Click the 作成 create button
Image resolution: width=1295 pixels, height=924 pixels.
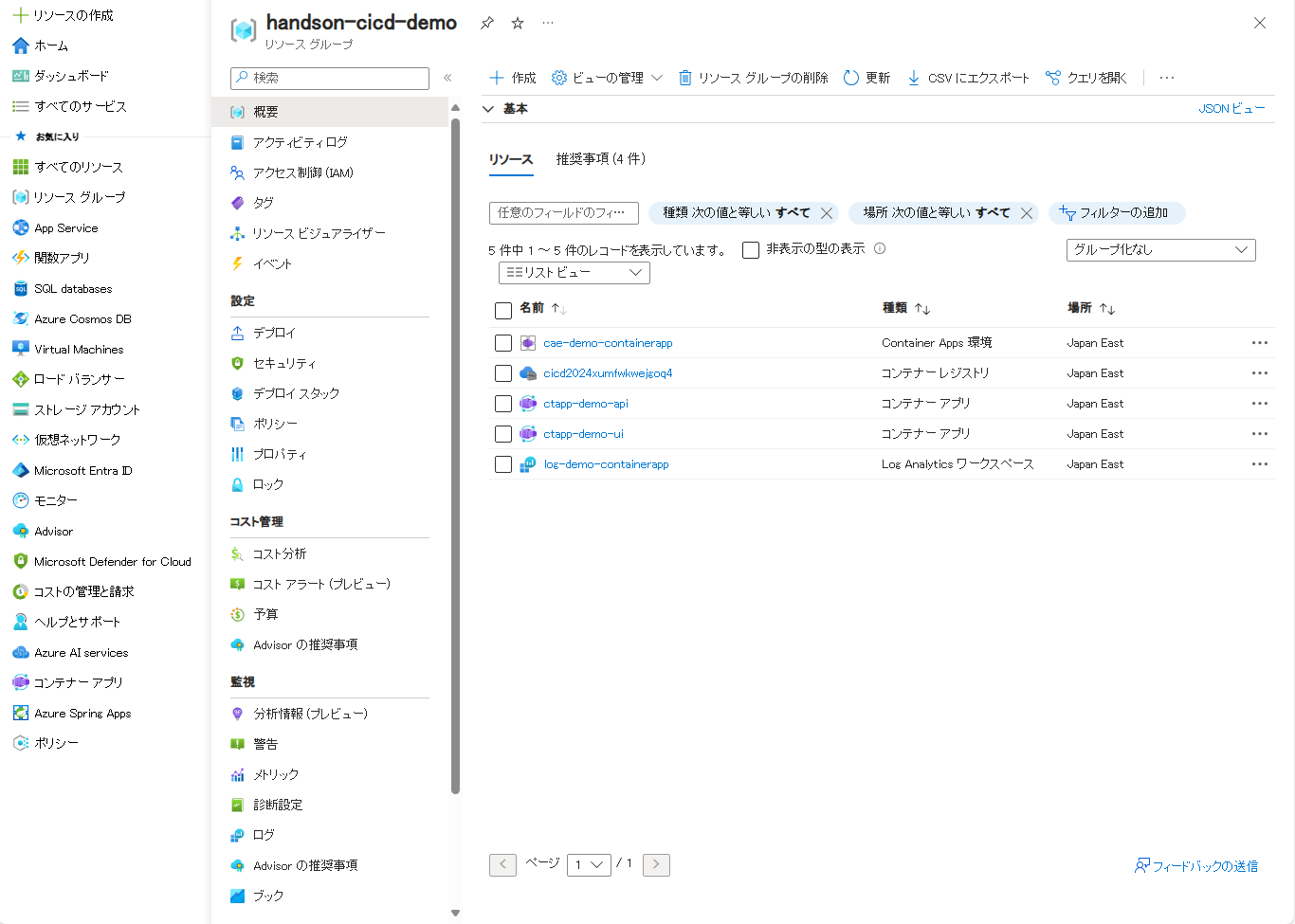point(513,78)
